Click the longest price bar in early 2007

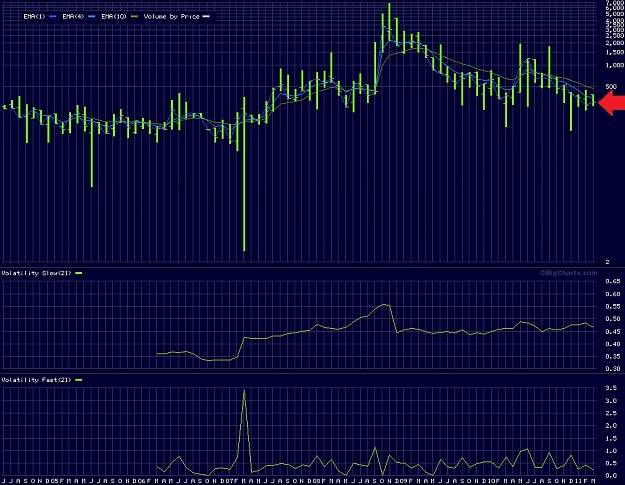tap(244, 174)
